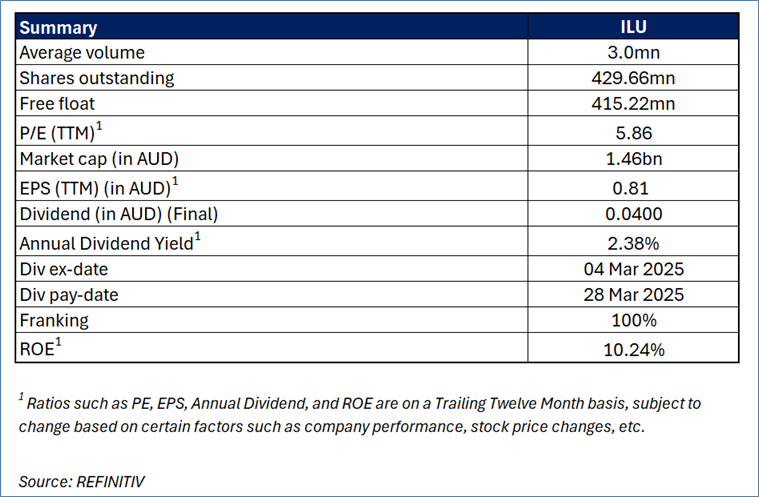Click the 10.24% ROE value

point(634,347)
